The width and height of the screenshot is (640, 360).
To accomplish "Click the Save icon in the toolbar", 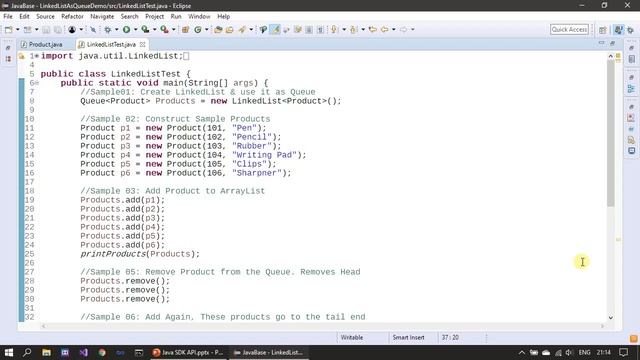I will pos(46,29).
